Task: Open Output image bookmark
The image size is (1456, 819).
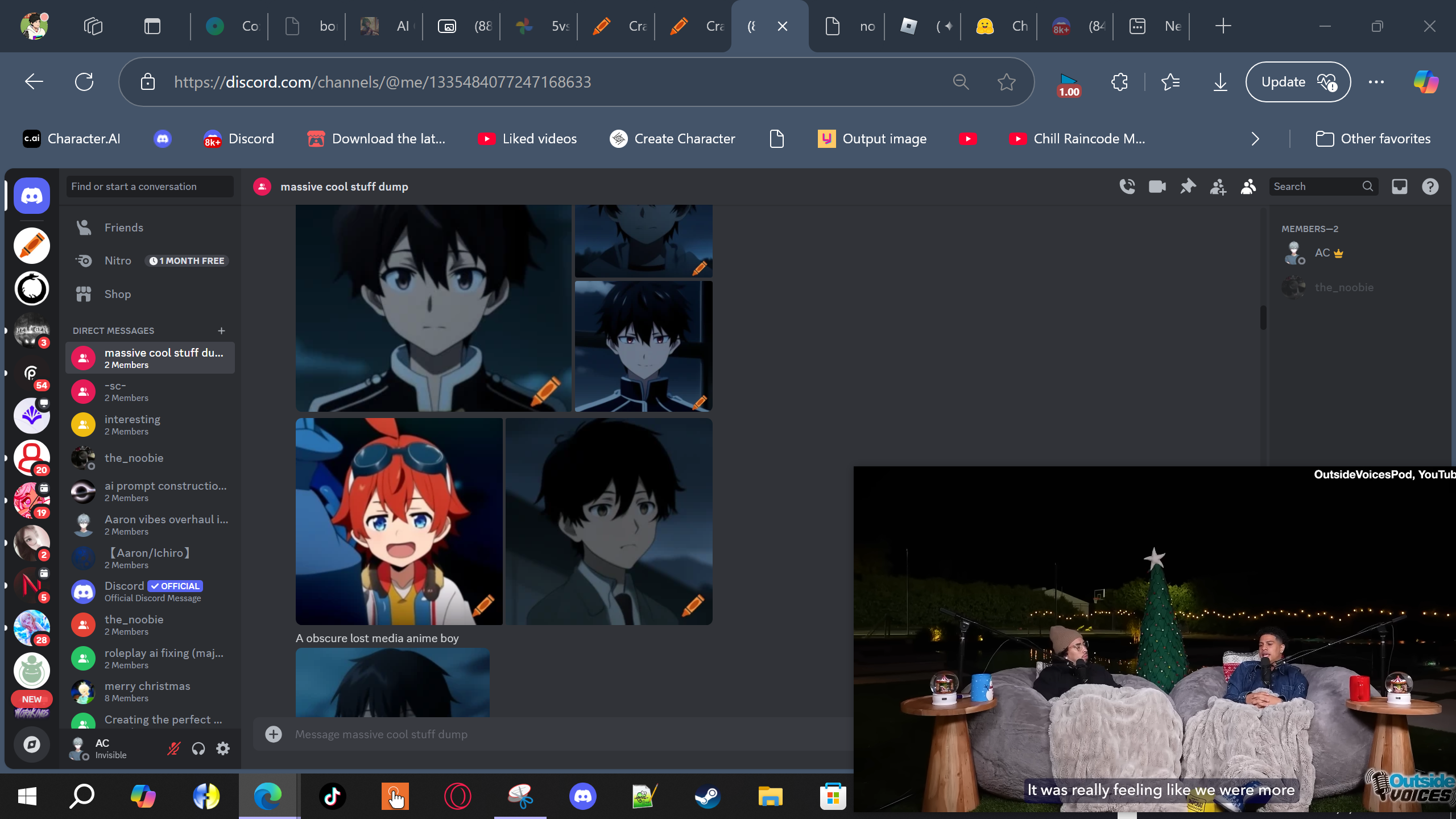Action: click(872, 139)
